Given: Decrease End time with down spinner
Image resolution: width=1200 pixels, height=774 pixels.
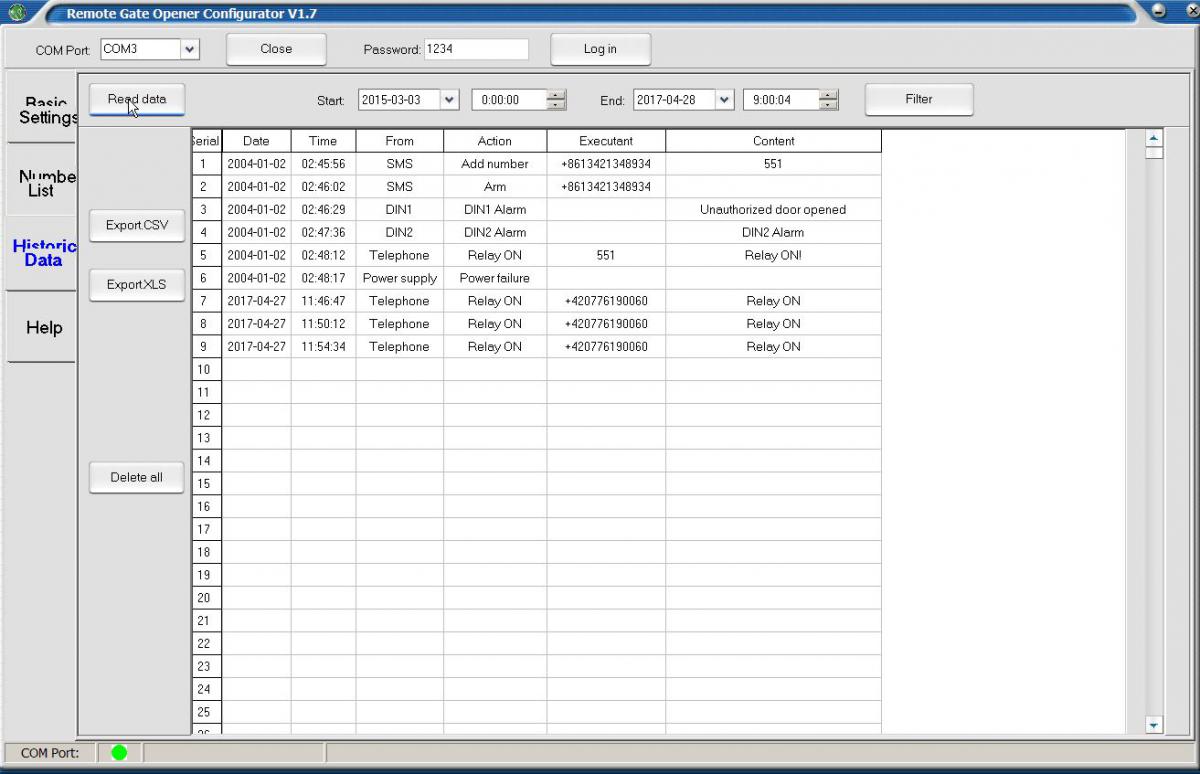Looking at the screenshot, I should [828, 105].
